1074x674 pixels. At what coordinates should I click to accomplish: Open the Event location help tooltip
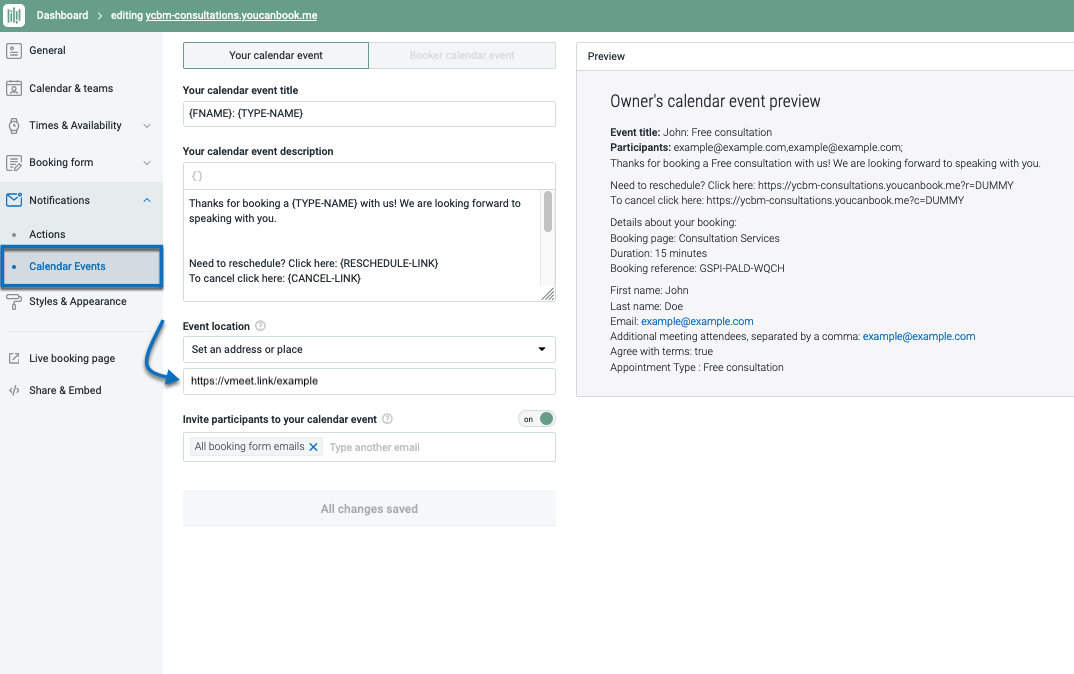coord(262,325)
